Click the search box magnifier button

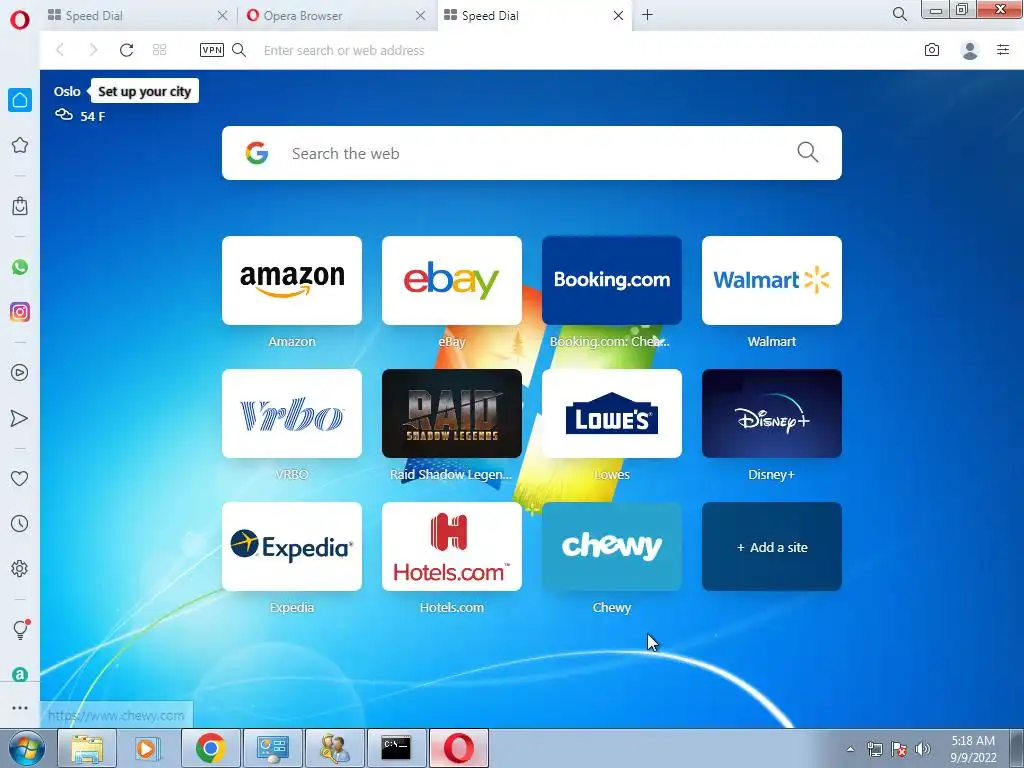pyautogui.click(x=808, y=153)
